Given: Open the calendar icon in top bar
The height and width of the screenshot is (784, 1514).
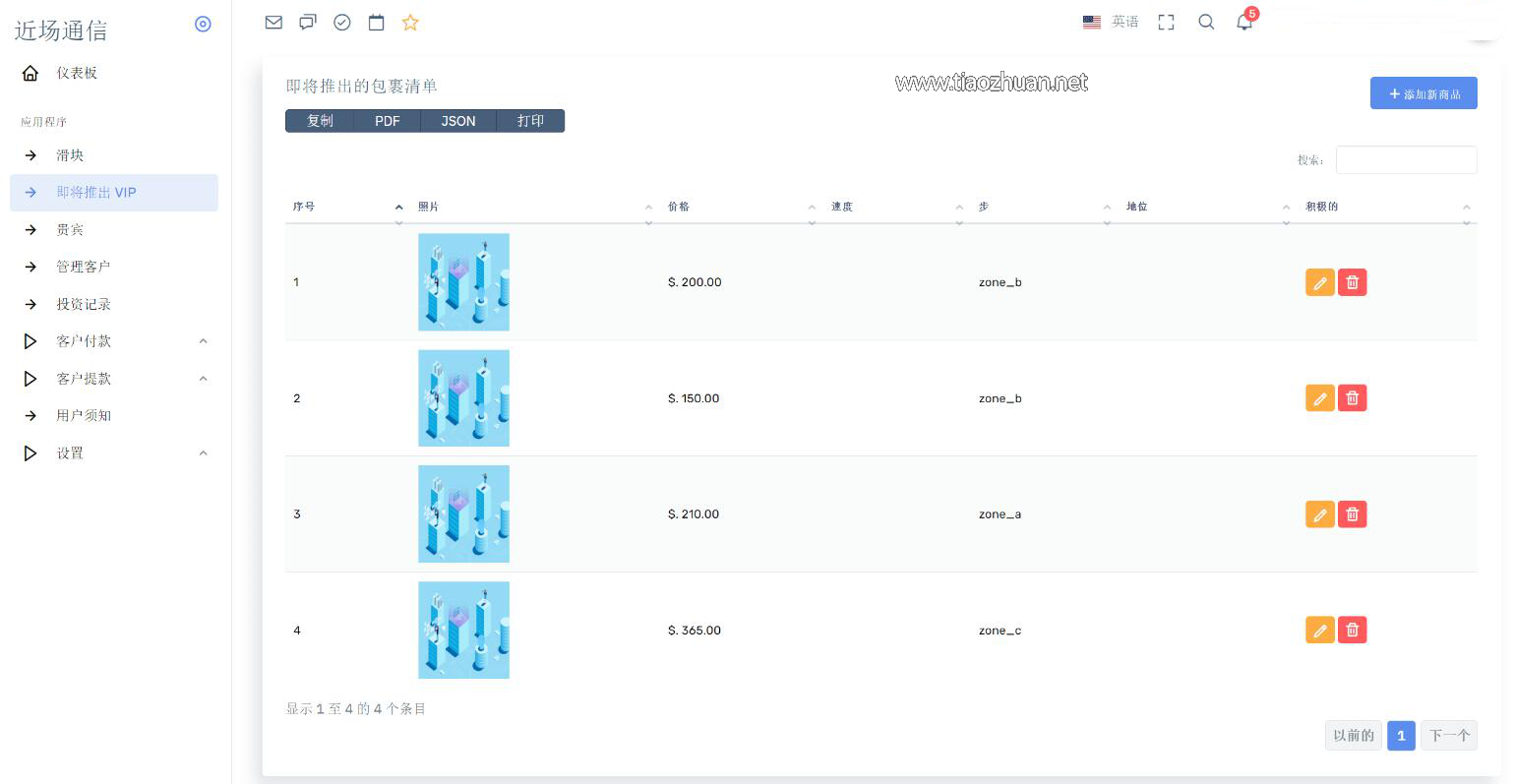Looking at the screenshot, I should pos(376,22).
